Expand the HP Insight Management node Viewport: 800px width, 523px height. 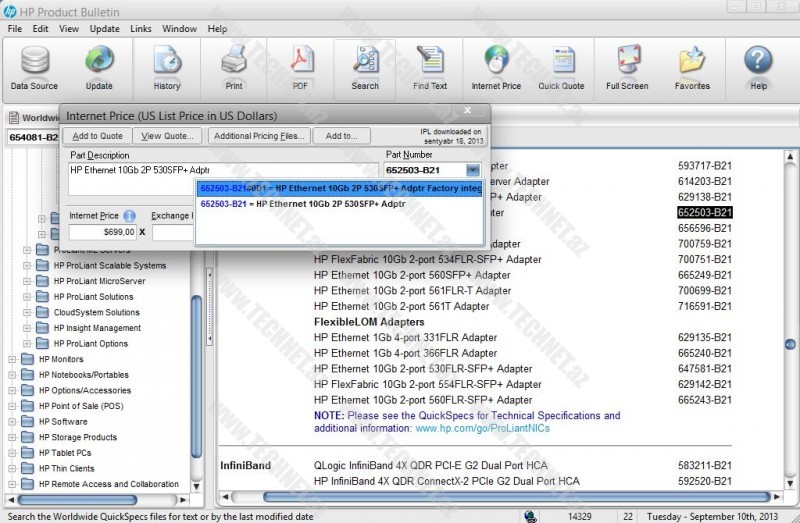pyautogui.click(x=27, y=328)
